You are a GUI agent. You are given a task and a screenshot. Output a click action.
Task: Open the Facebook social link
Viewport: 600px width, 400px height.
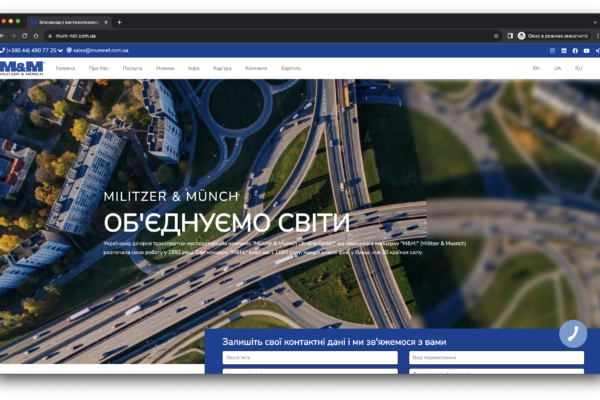(x=575, y=50)
